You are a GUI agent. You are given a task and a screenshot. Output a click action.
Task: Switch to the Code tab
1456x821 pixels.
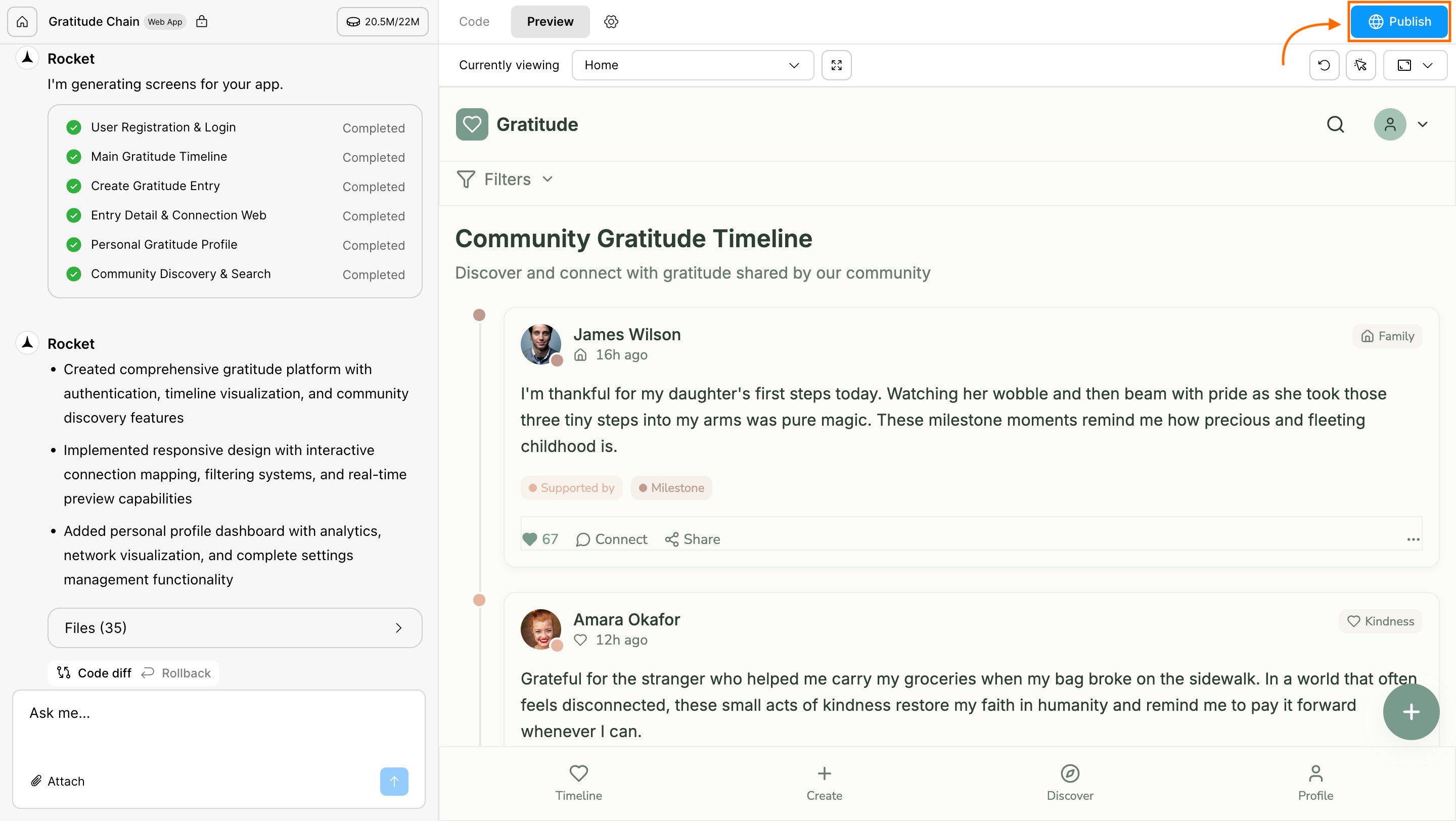(x=474, y=21)
